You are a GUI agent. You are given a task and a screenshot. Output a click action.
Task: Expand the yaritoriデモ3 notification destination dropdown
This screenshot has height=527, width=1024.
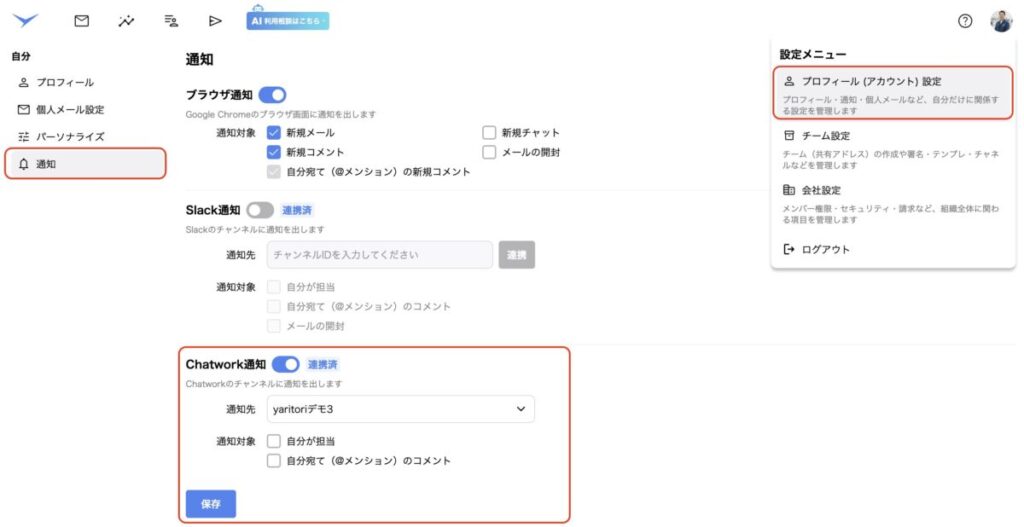point(401,409)
